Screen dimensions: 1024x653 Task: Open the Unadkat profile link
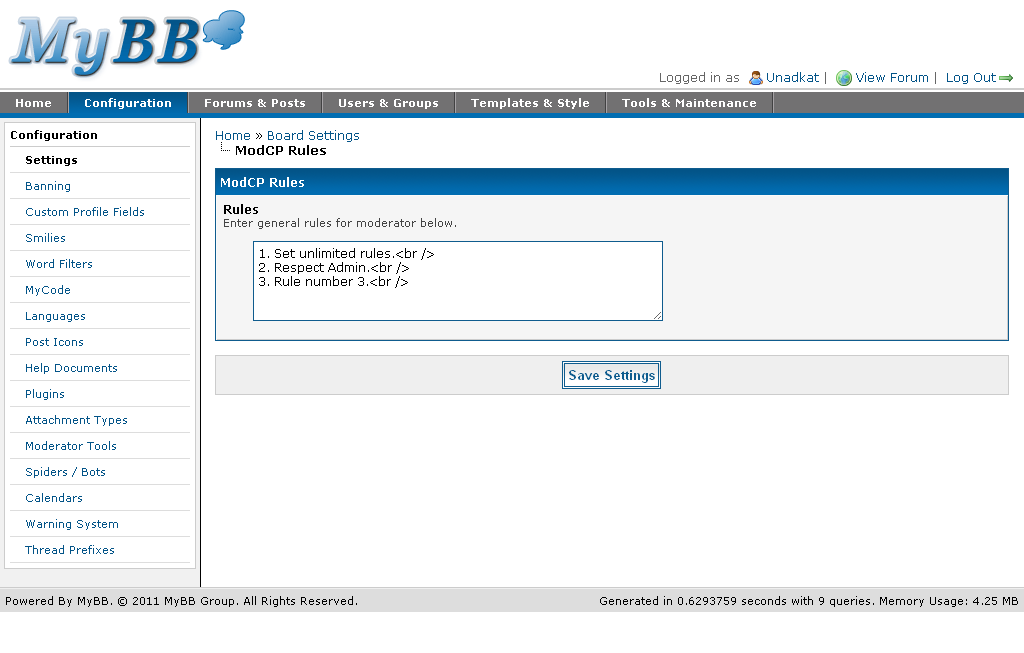tap(792, 78)
